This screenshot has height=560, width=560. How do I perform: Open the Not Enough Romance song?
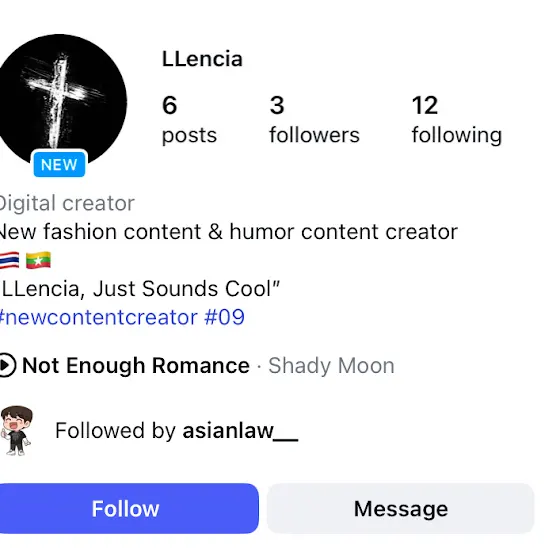pyautogui.click(x=136, y=366)
